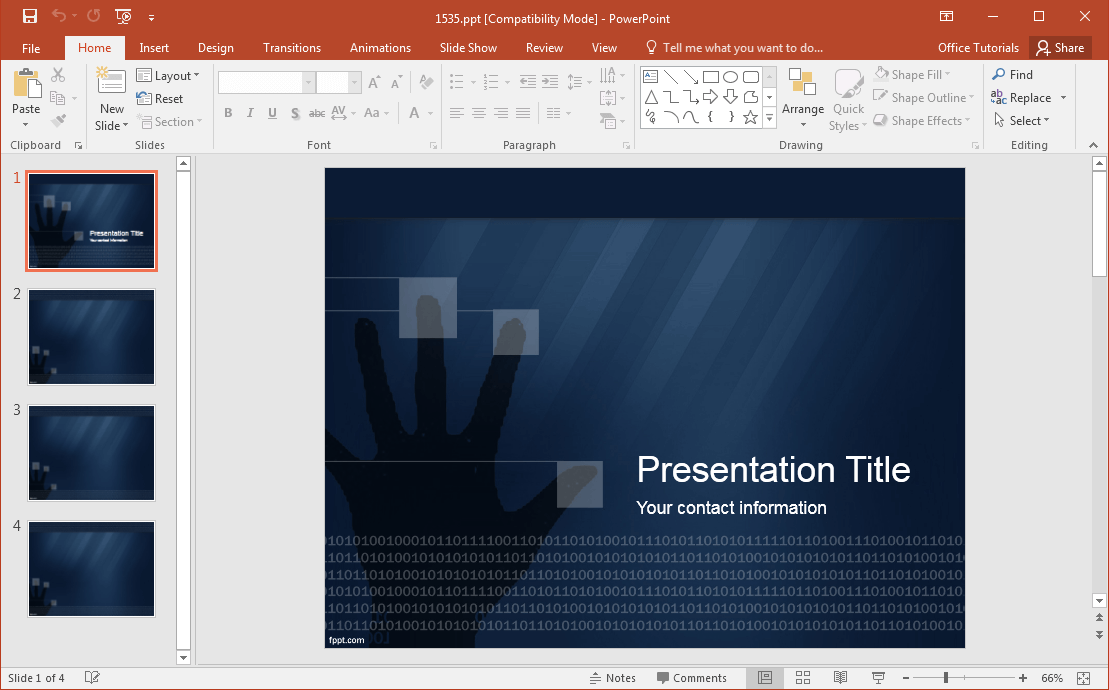
Task: Toggle Underline text formatting
Action: pyautogui.click(x=272, y=113)
